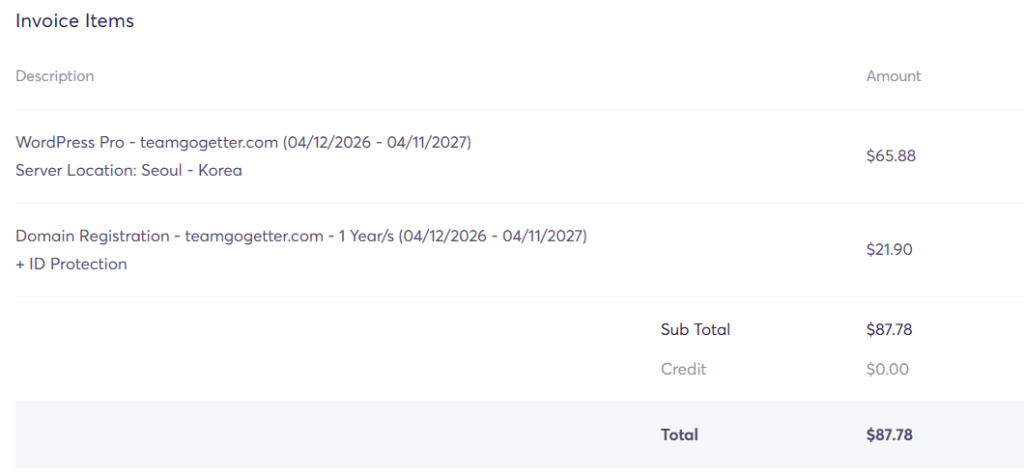The image size is (1024, 475).
Task: Select the Description column header
Action: 55,76
